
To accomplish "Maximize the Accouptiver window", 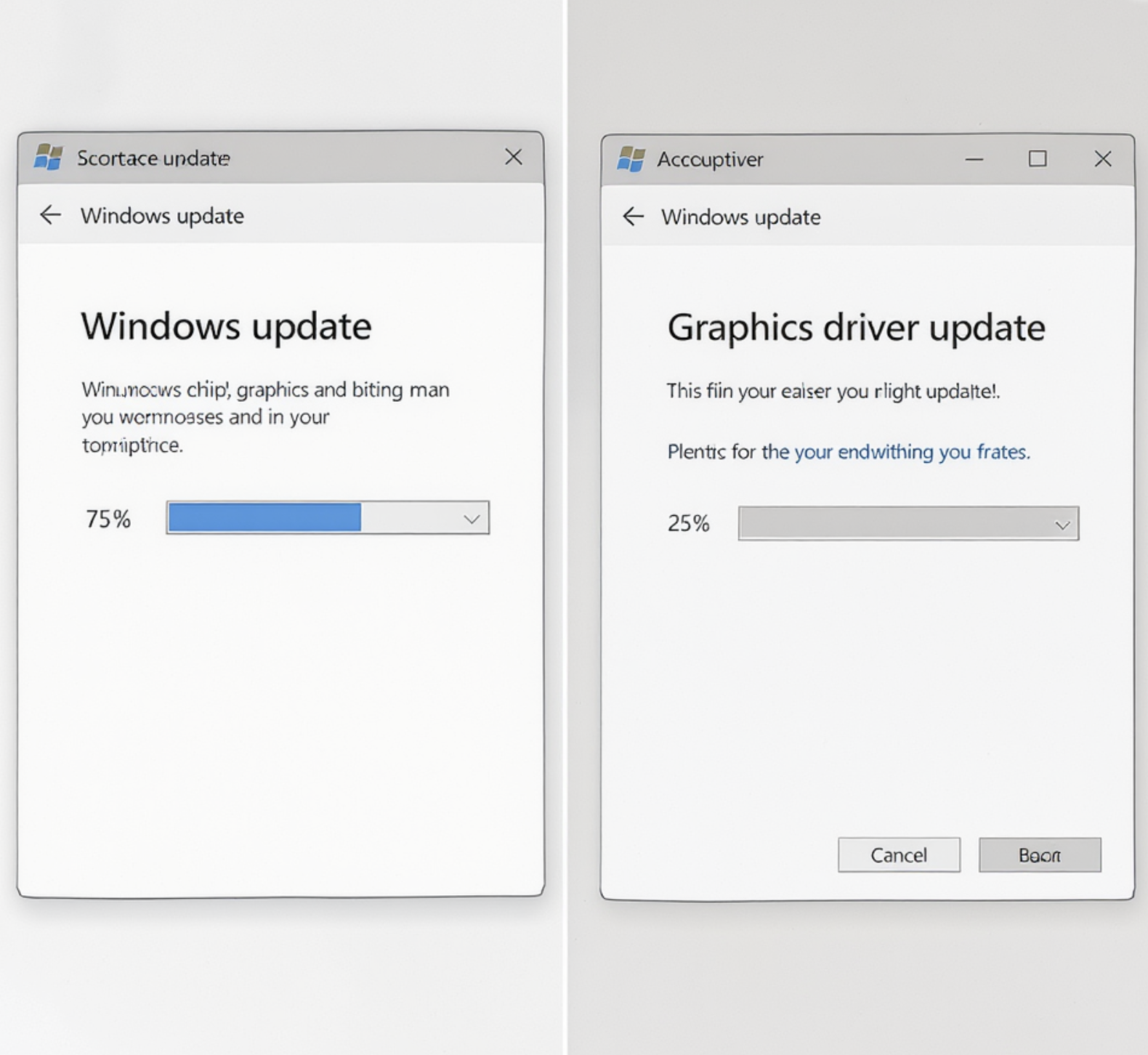I will [x=1038, y=158].
